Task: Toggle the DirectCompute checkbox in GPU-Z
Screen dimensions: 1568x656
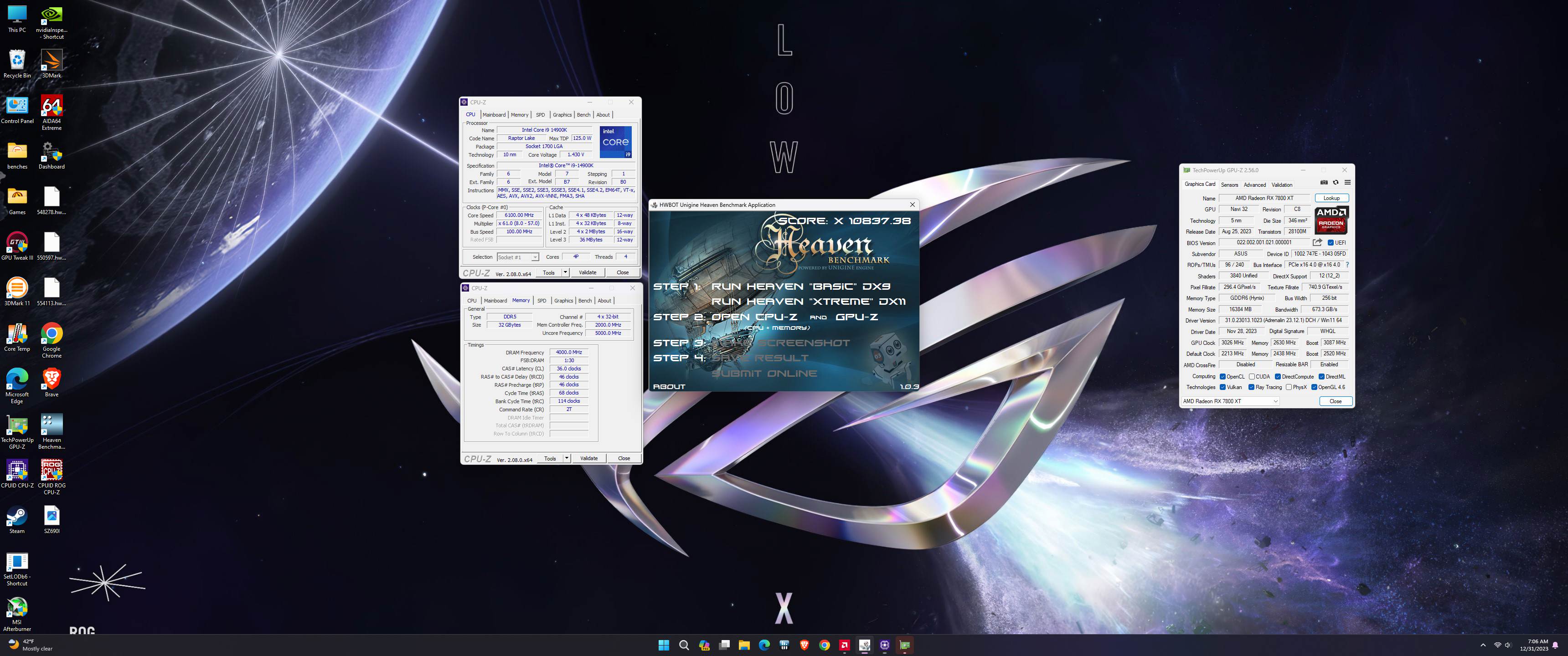Action: (x=1278, y=376)
